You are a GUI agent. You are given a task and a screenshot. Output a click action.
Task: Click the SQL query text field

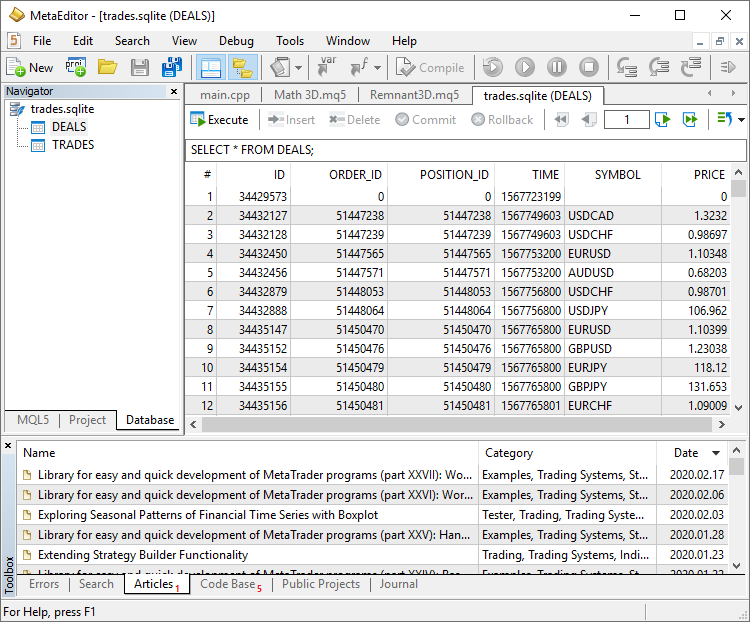point(465,150)
